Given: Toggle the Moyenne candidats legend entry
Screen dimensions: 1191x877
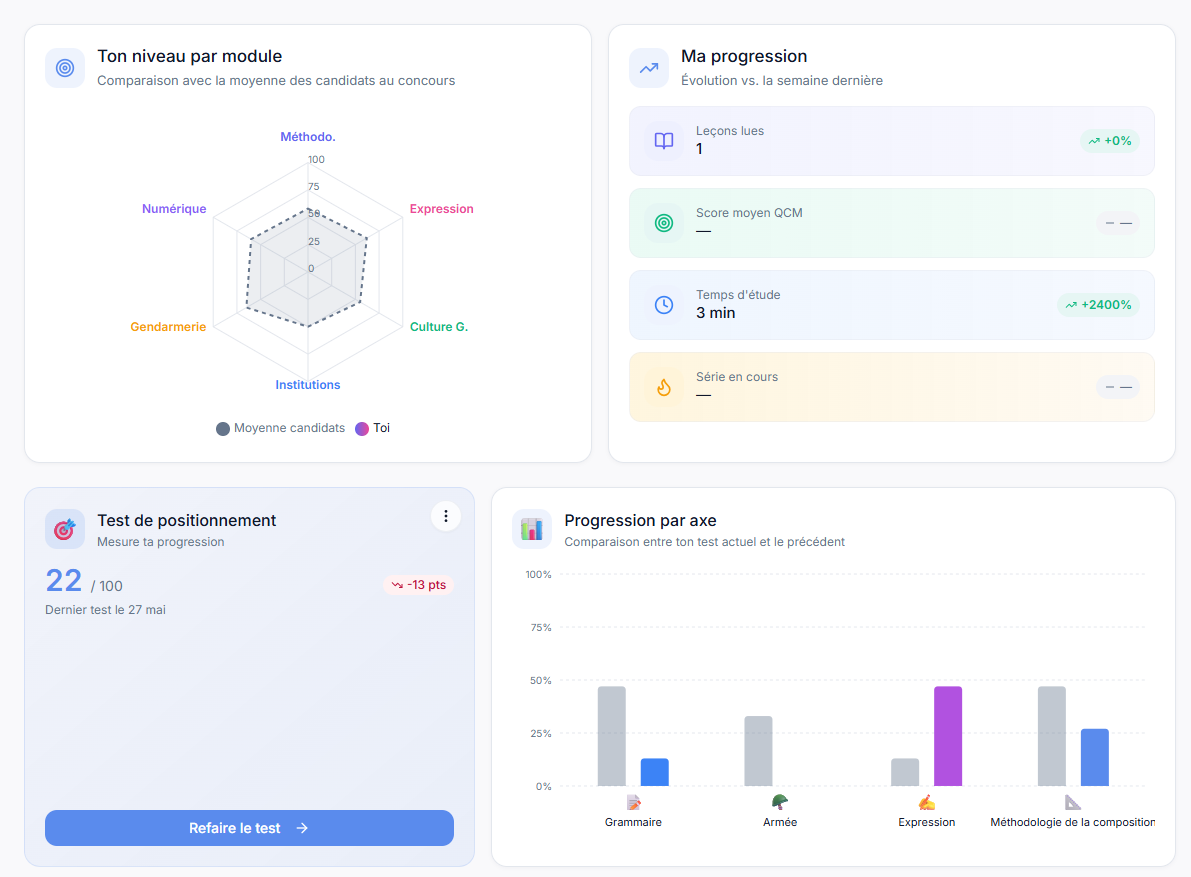Looking at the screenshot, I should [280, 428].
